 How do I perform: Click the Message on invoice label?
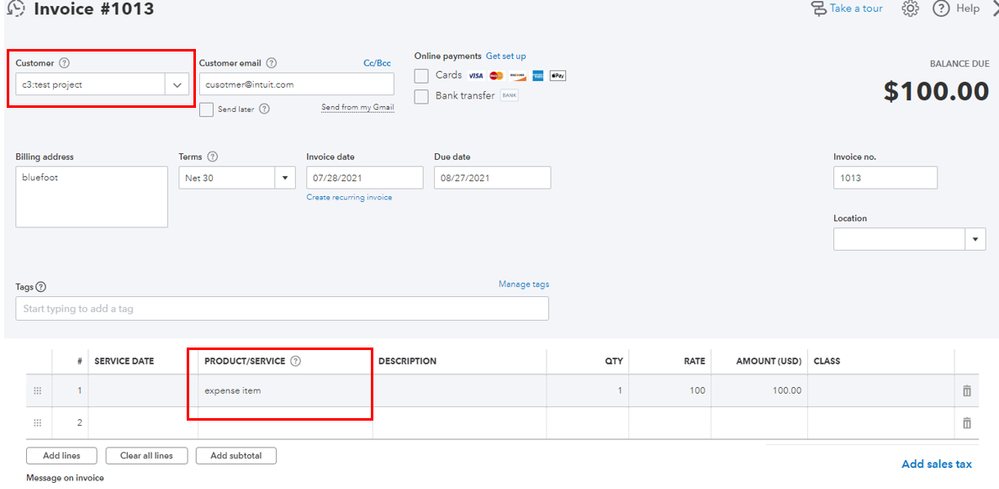(x=65, y=478)
